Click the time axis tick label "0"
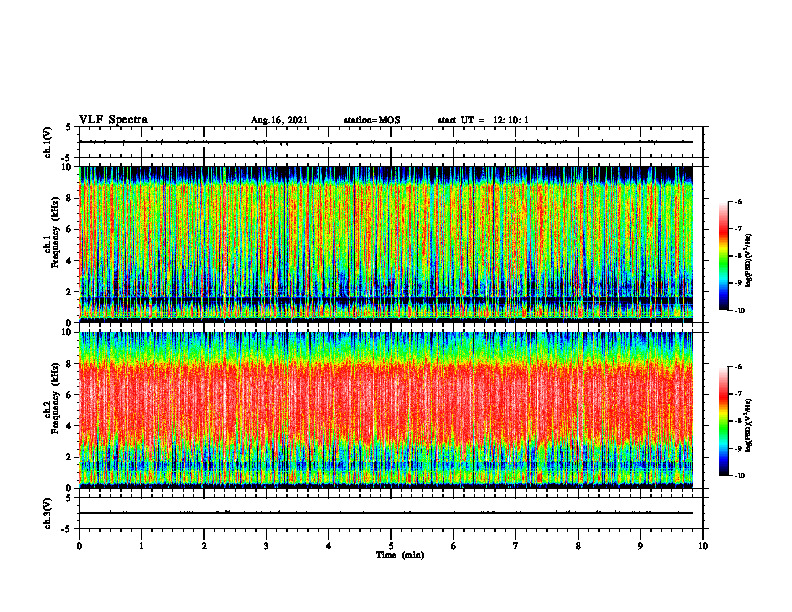 pos(79,546)
